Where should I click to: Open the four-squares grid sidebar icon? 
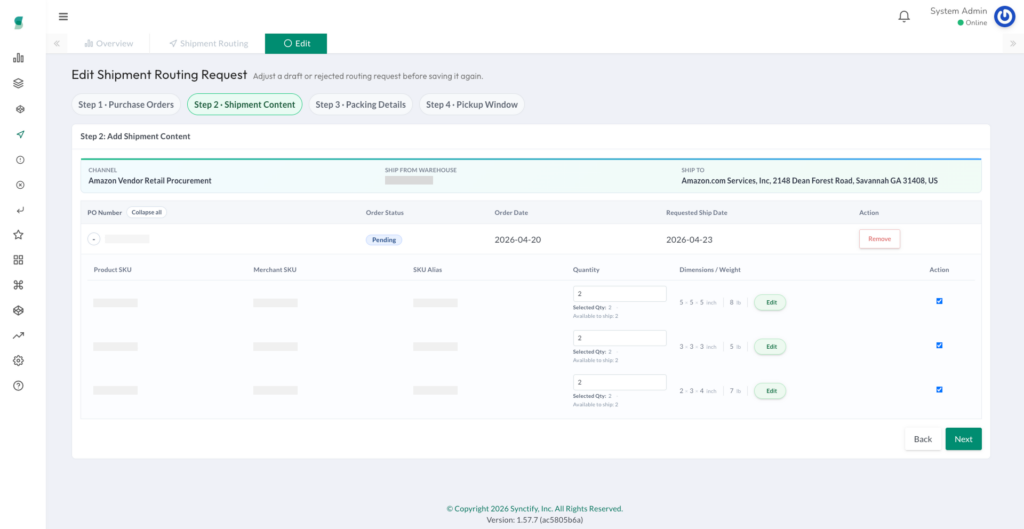click(18, 260)
